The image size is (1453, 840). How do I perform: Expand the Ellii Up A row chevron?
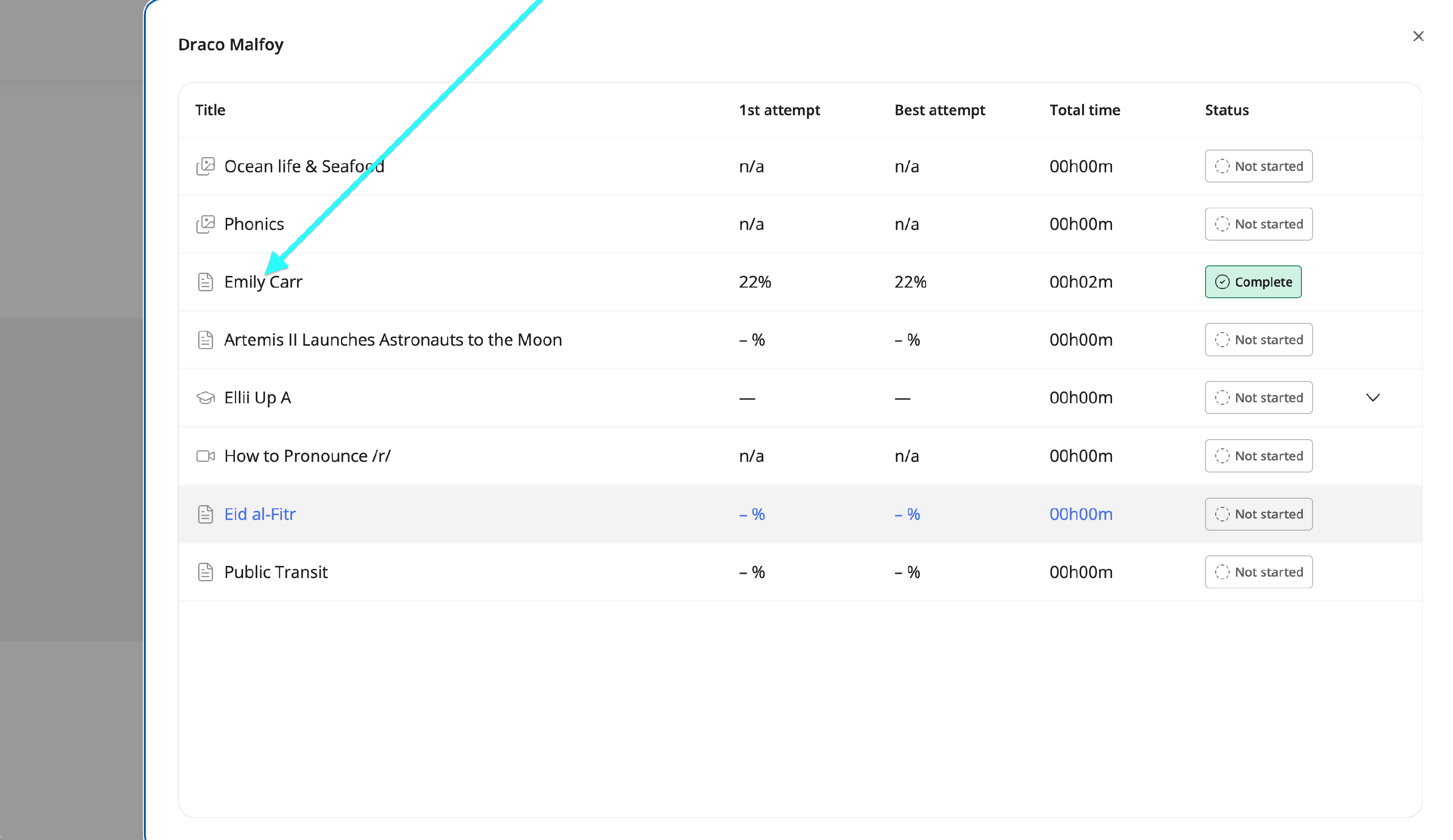(1373, 398)
